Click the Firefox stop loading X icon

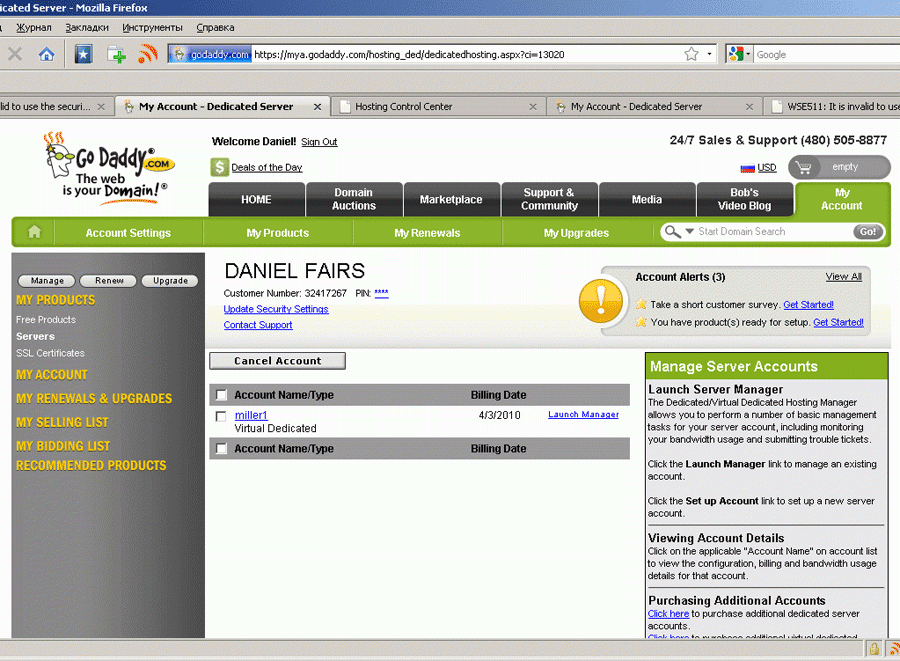(x=15, y=55)
